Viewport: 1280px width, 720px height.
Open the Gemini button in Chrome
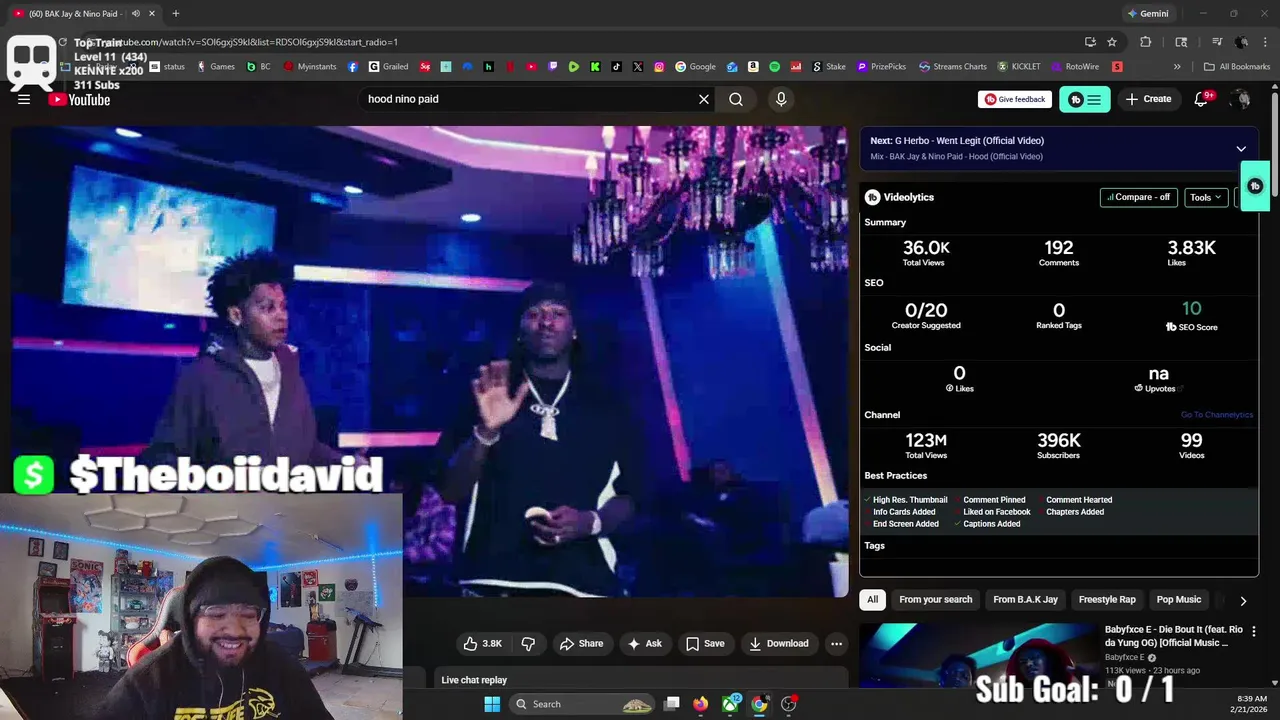point(1148,14)
